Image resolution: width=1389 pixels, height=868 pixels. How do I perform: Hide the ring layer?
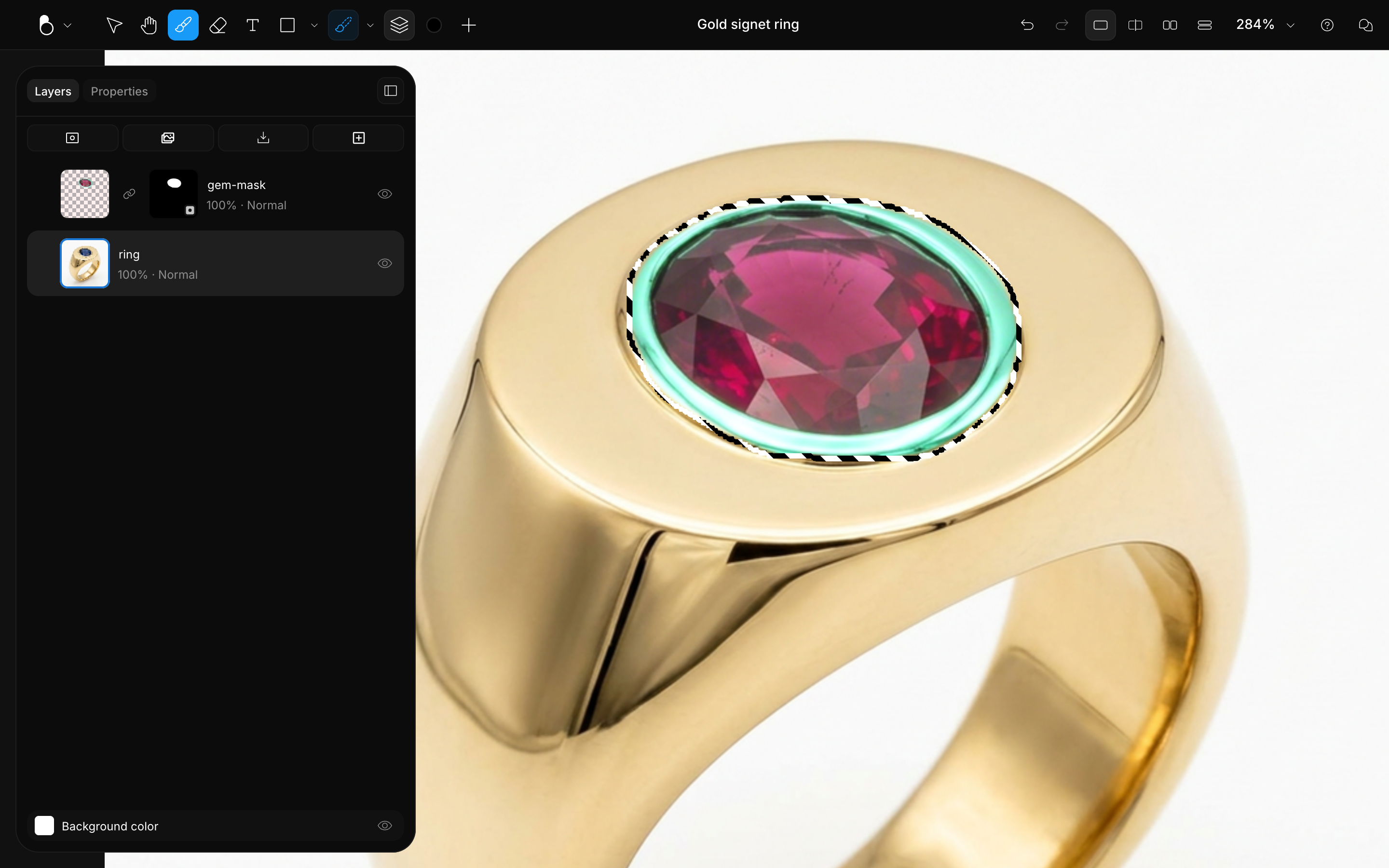tap(384, 263)
